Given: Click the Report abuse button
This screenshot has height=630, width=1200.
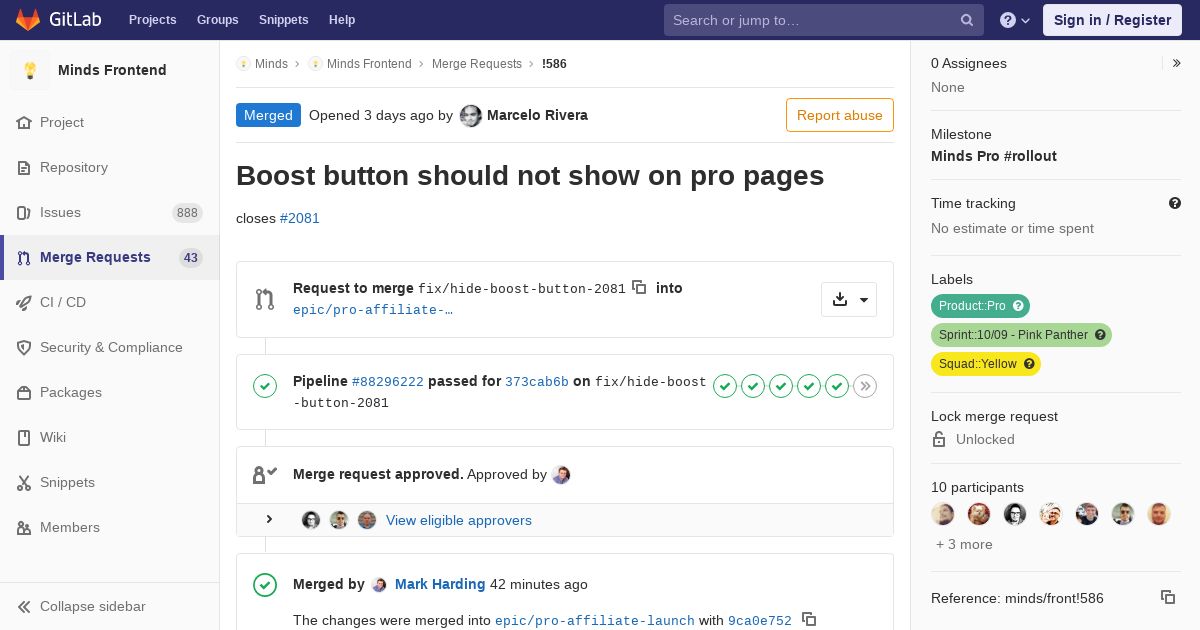Looking at the screenshot, I should 839,115.
